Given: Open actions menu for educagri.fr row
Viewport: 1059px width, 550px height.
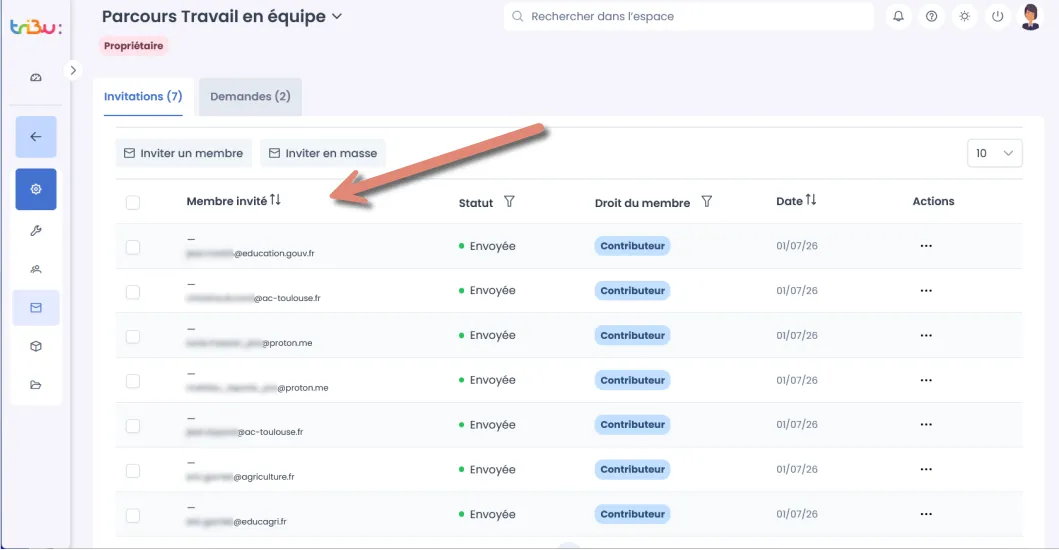Looking at the screenshot, I should coord(926,514).
